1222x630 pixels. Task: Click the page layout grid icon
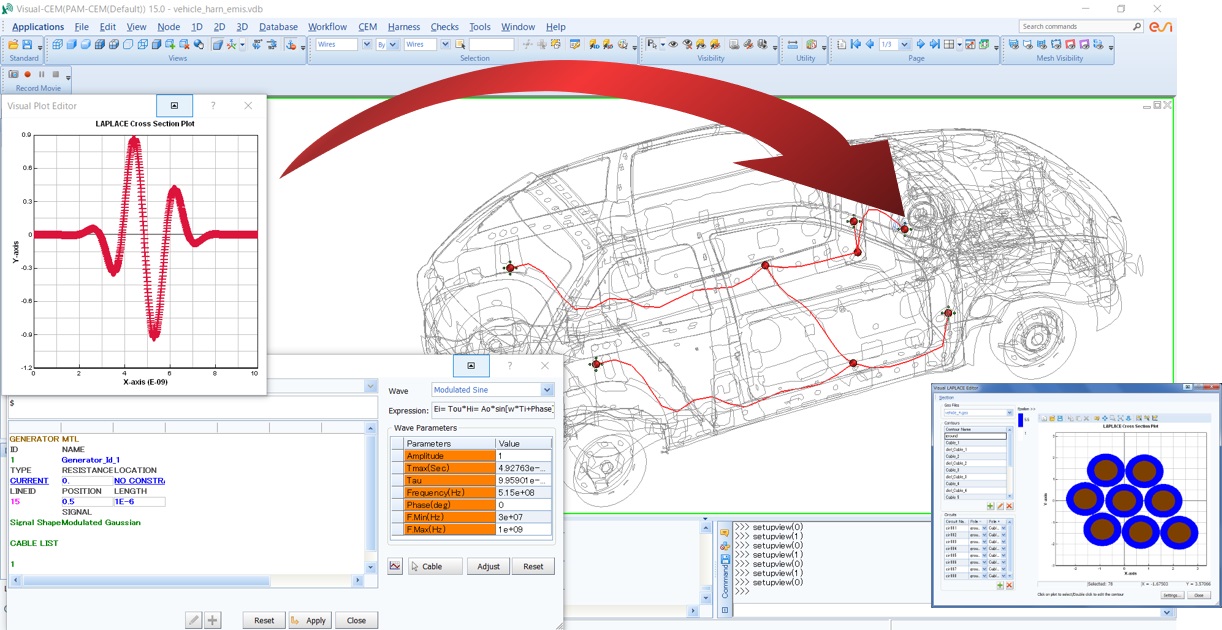[x=949, y=44]
